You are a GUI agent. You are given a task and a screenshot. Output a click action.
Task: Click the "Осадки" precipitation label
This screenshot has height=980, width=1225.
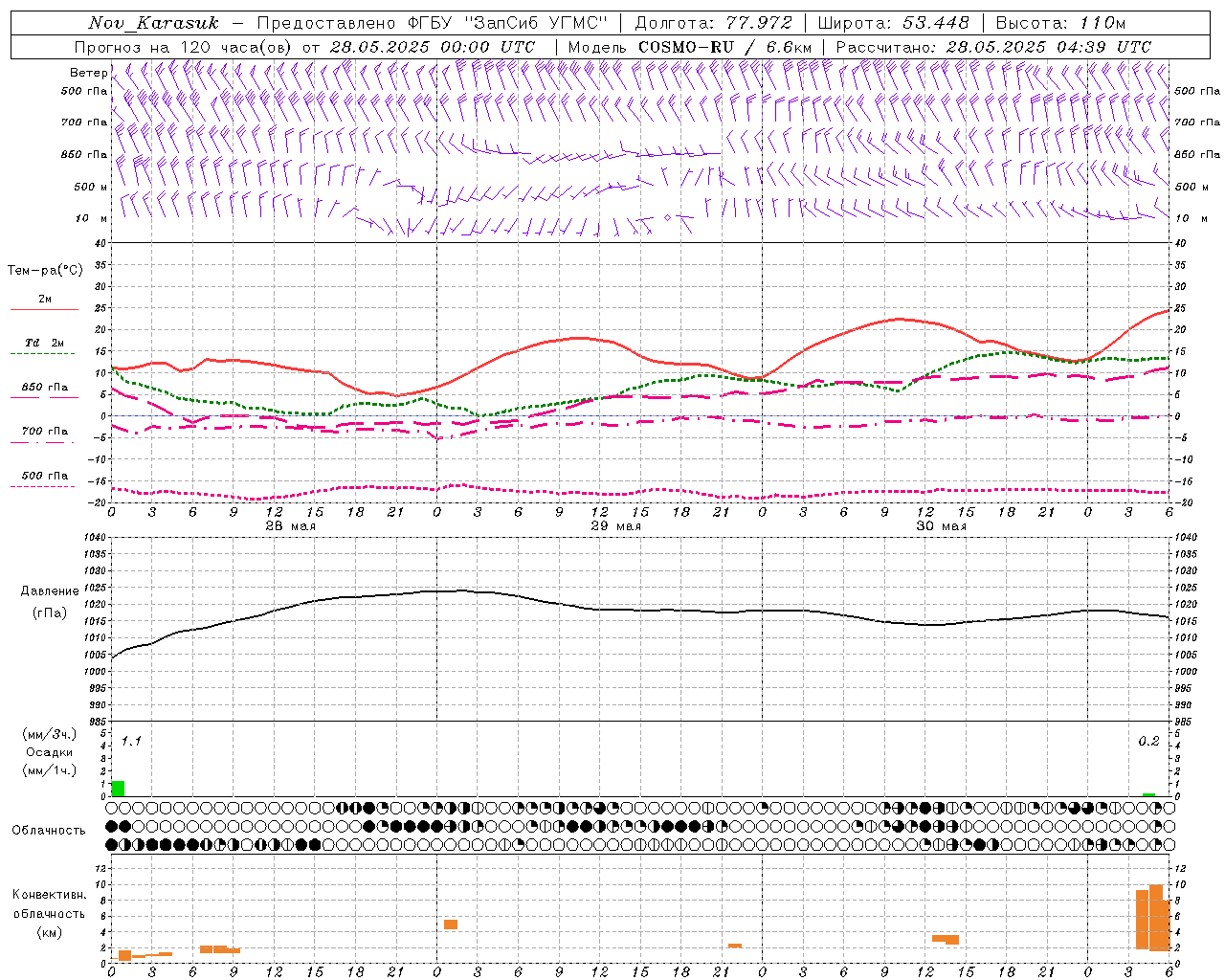pyautogui.click(x=50, y=752)
